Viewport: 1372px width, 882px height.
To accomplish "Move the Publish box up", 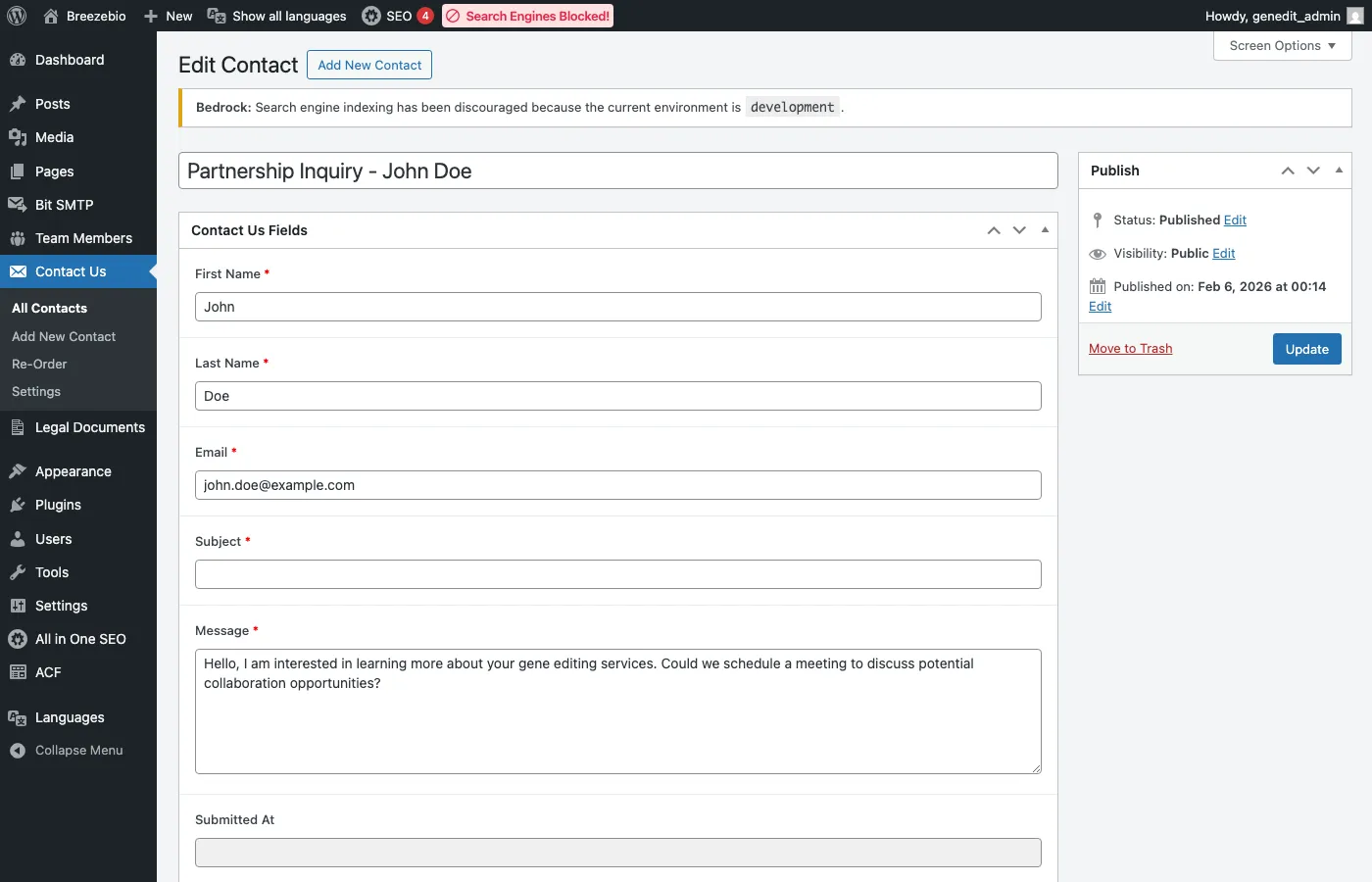I will click(x=1288, y=171).
